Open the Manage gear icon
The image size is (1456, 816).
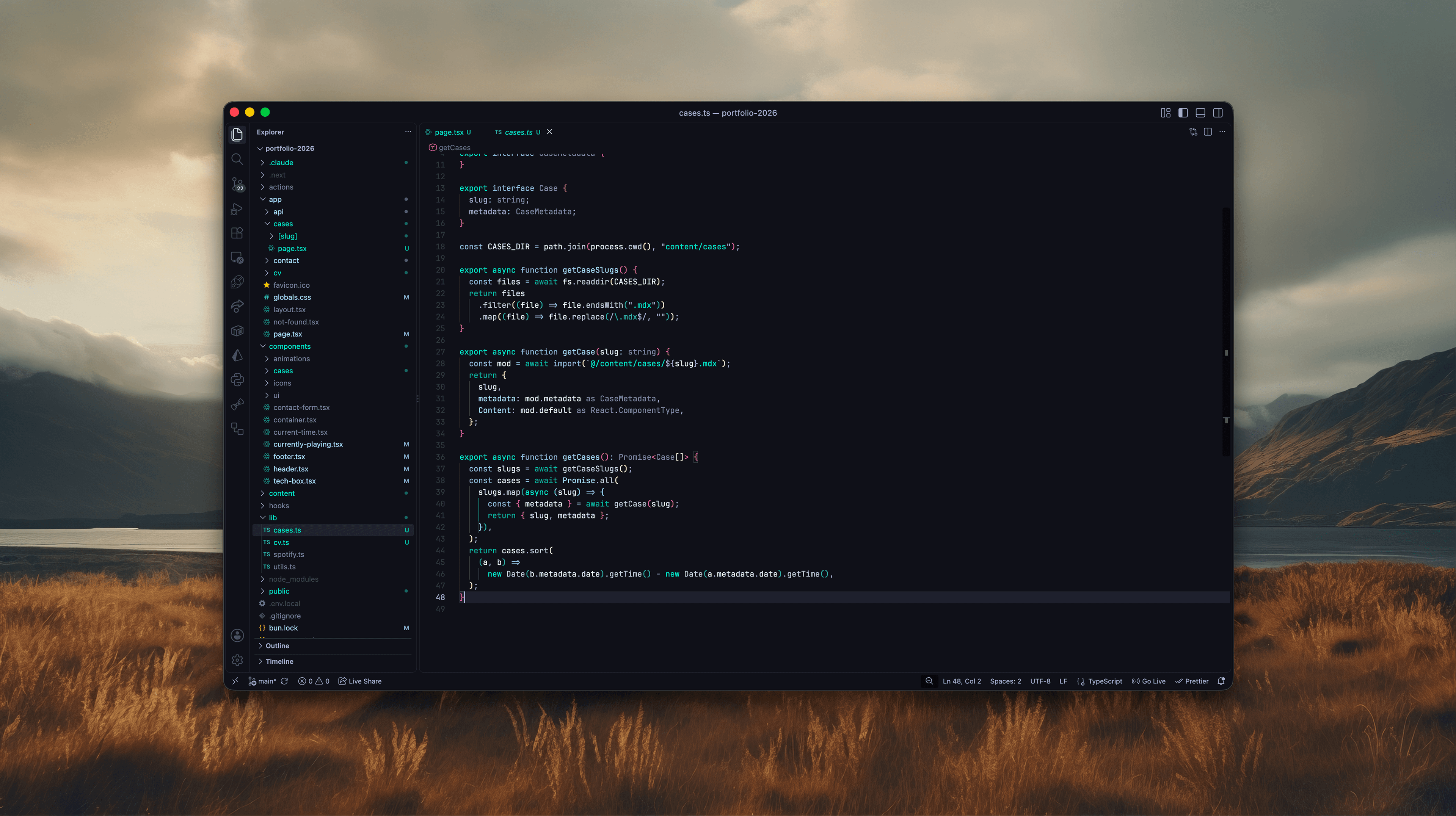[237, 660]
